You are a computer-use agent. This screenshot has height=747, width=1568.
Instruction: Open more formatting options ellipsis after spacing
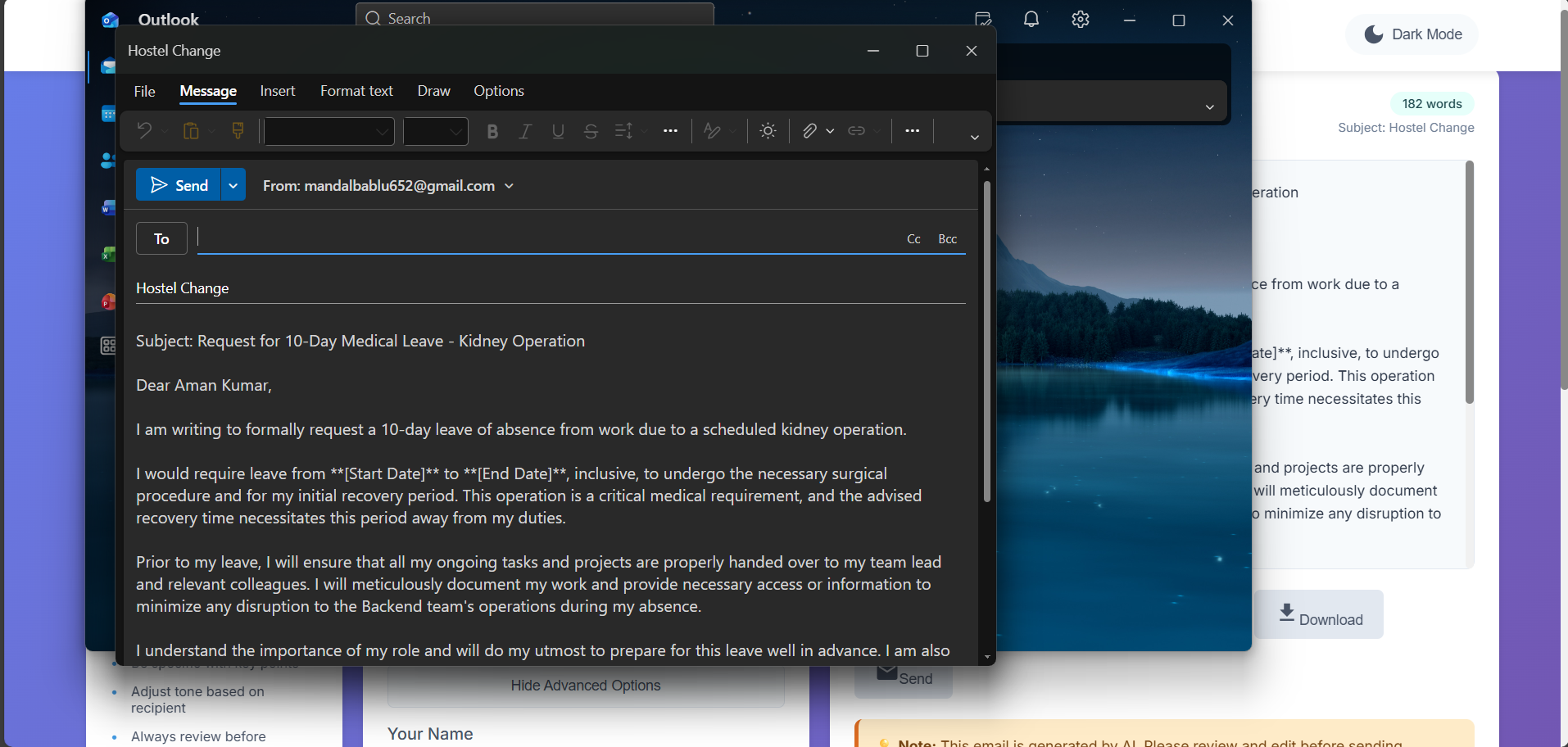coord(670,131)
